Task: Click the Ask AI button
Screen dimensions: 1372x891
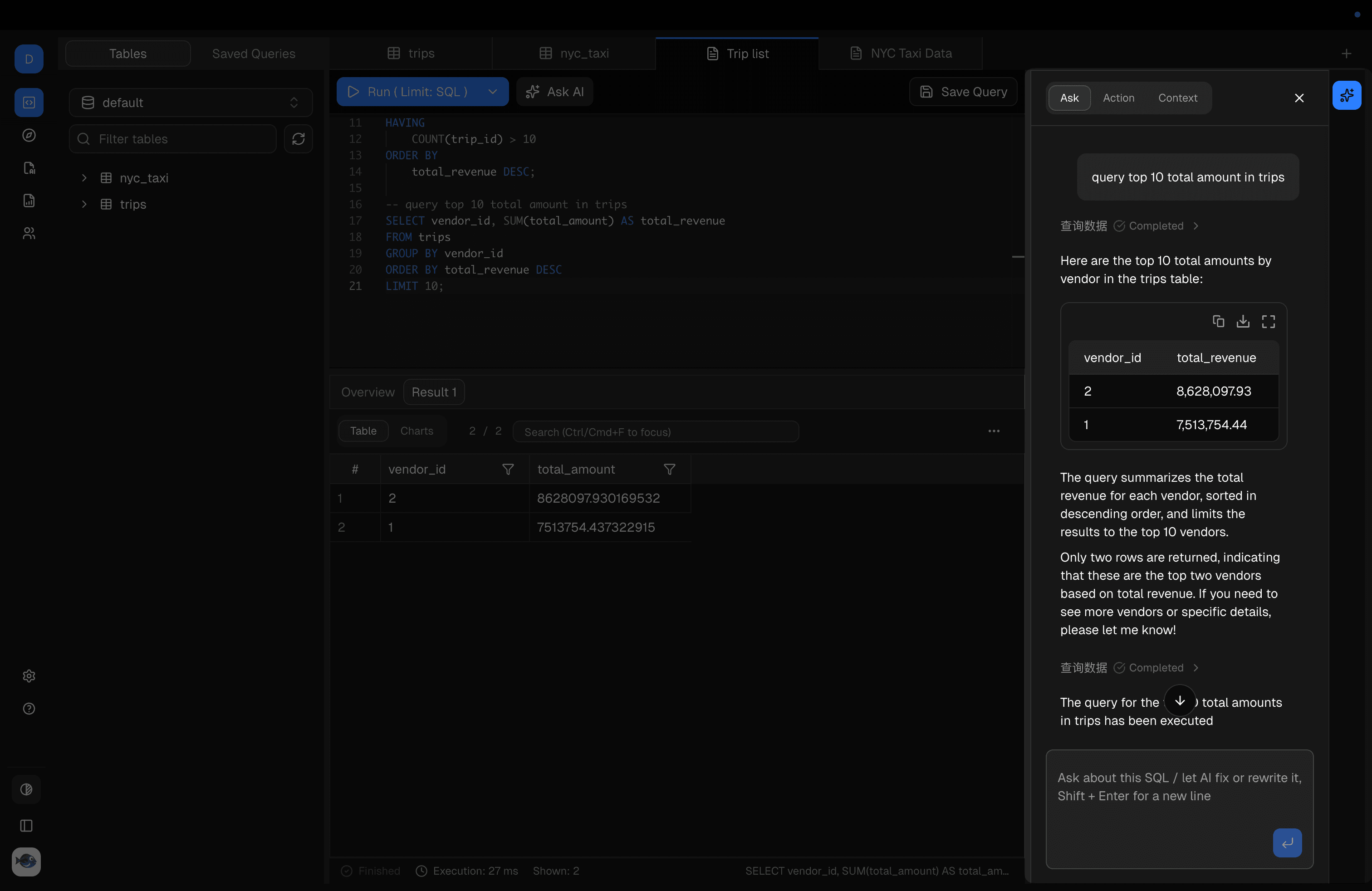Action: coord(554,92)
